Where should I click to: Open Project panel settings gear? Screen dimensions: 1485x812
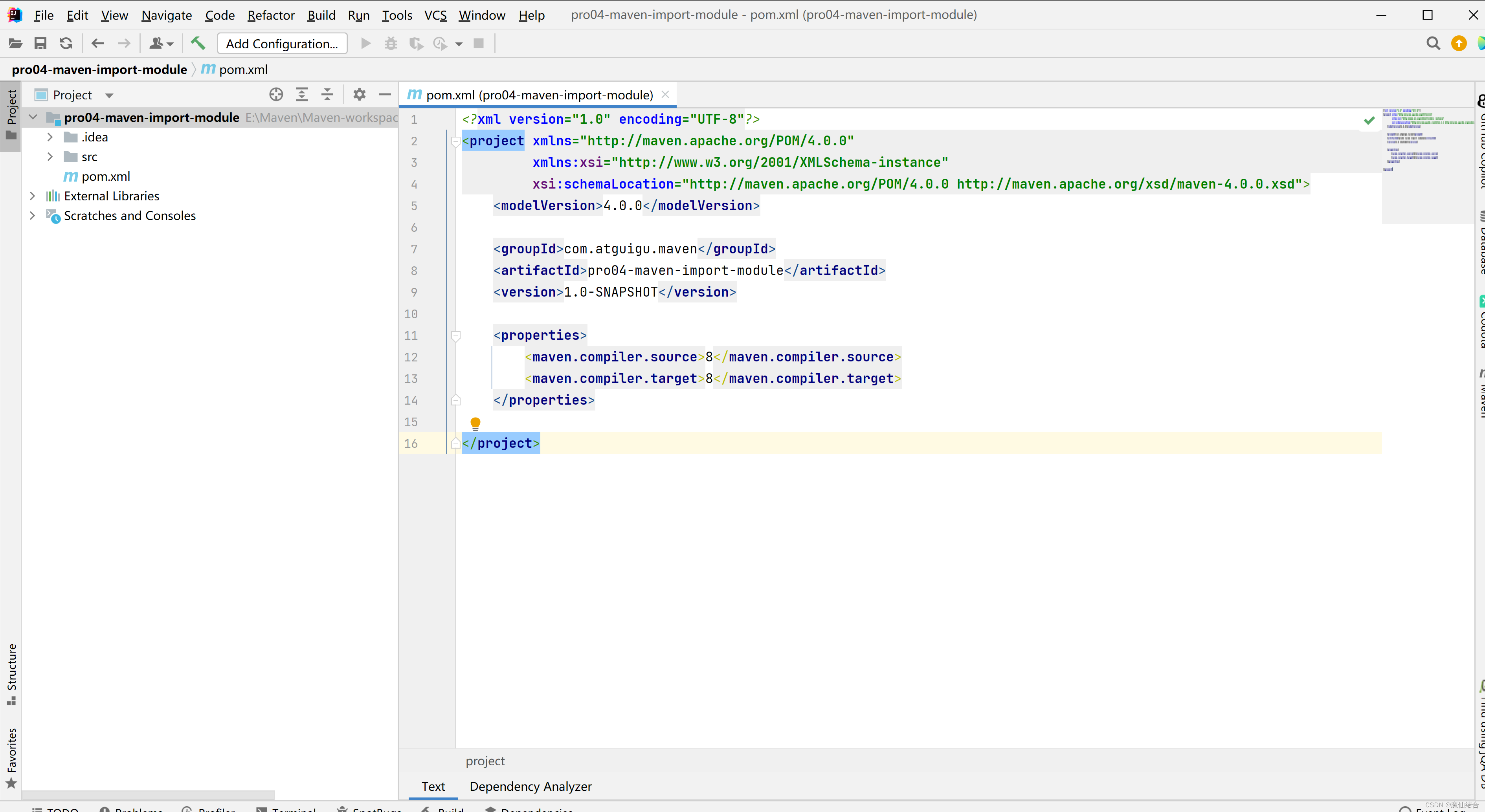pos(360,95)
